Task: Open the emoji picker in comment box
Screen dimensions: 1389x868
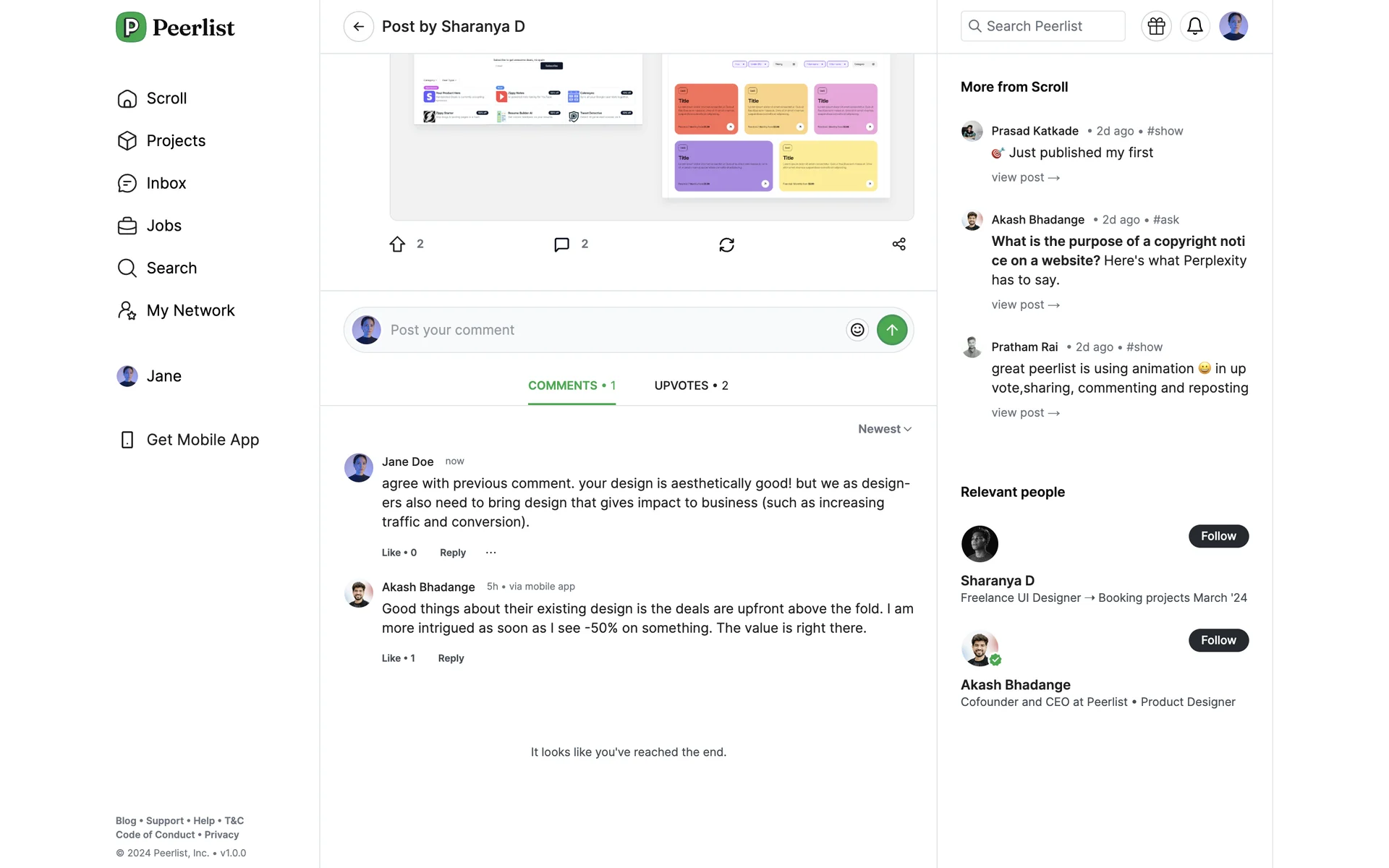Action: pyautogui.click(x=857, y=330)
